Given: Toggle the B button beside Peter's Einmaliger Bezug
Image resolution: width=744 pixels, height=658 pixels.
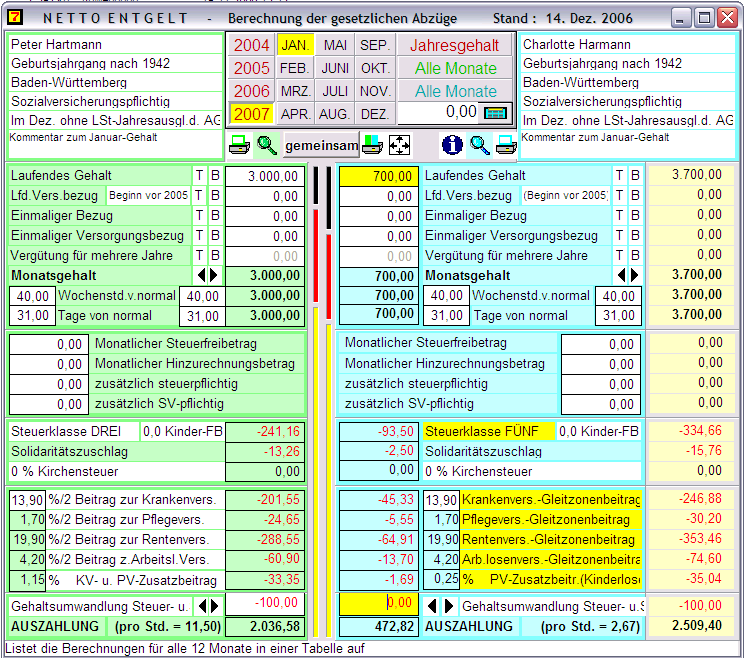Looking at the screenshot, I should click(x=214, y=216).
